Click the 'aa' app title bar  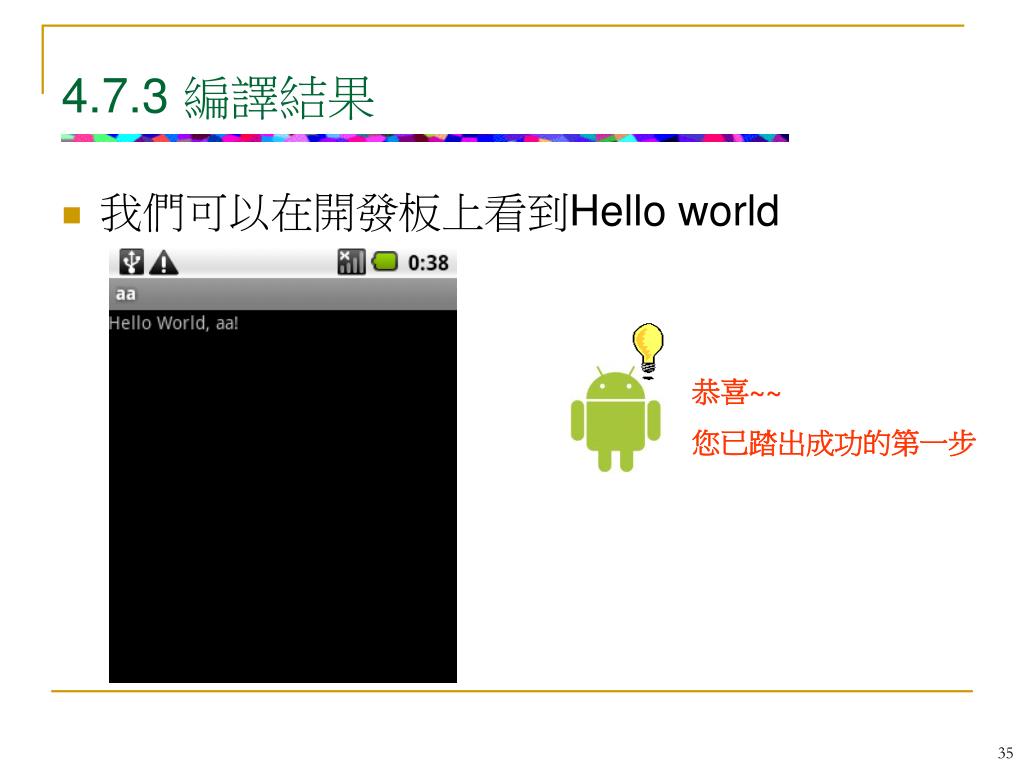283,294
